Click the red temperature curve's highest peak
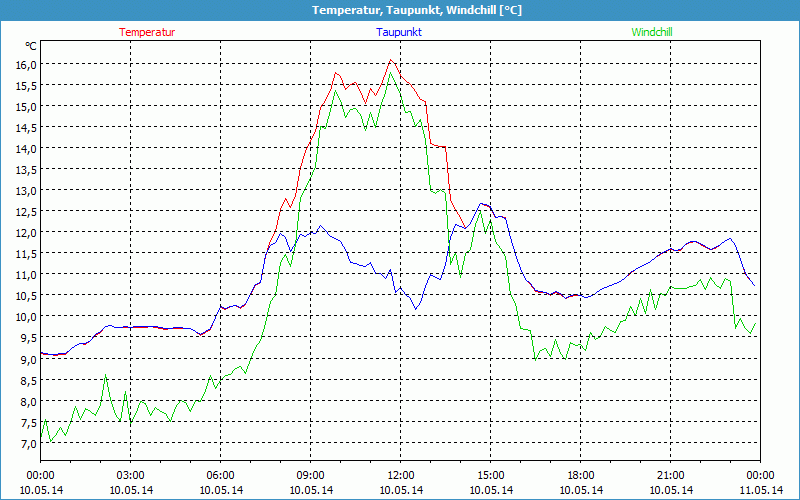The width and height of the screenshot is (800, 500). [x=392, y=60]
